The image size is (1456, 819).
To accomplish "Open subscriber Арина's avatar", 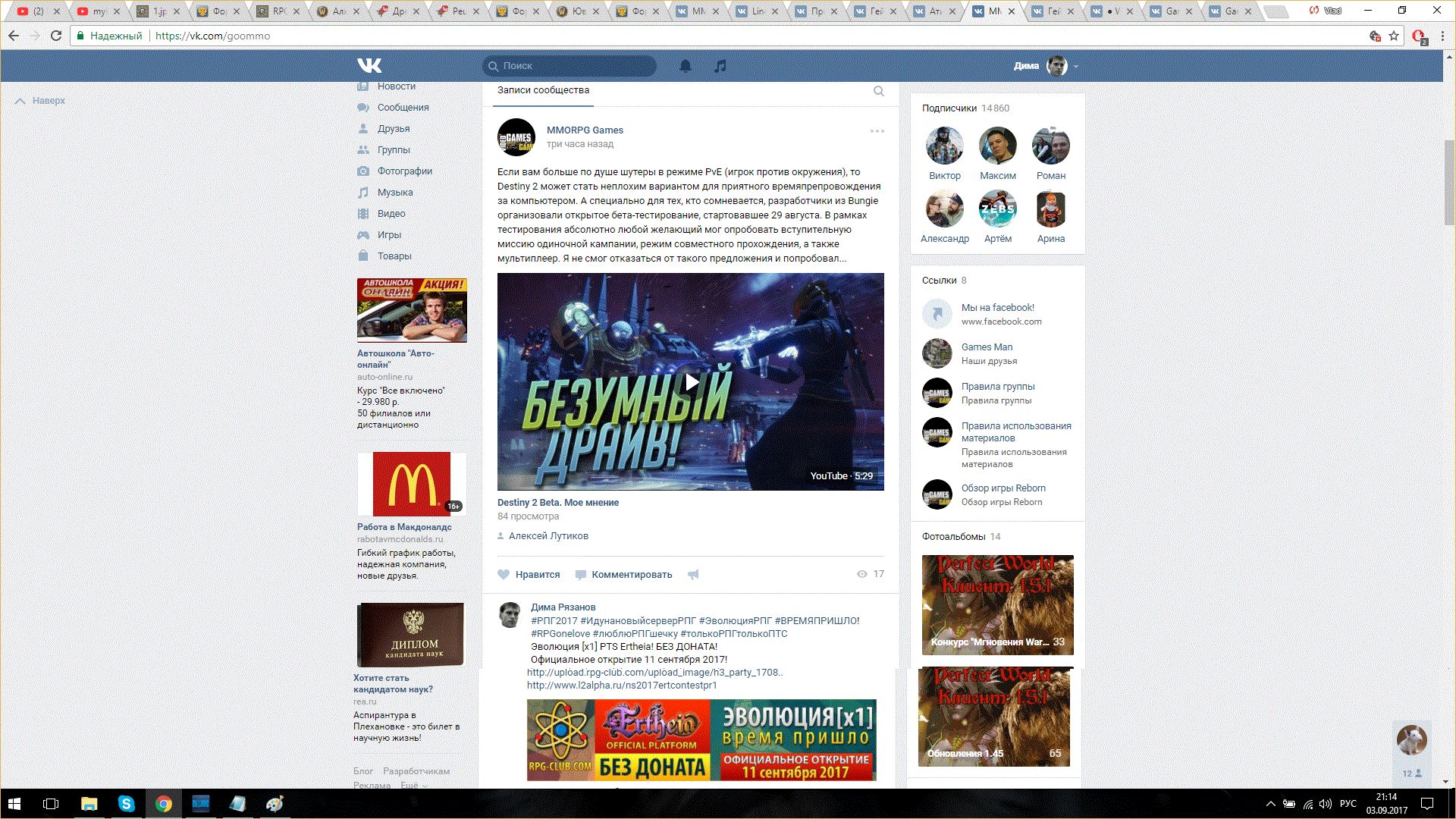I will point(1050,209).
